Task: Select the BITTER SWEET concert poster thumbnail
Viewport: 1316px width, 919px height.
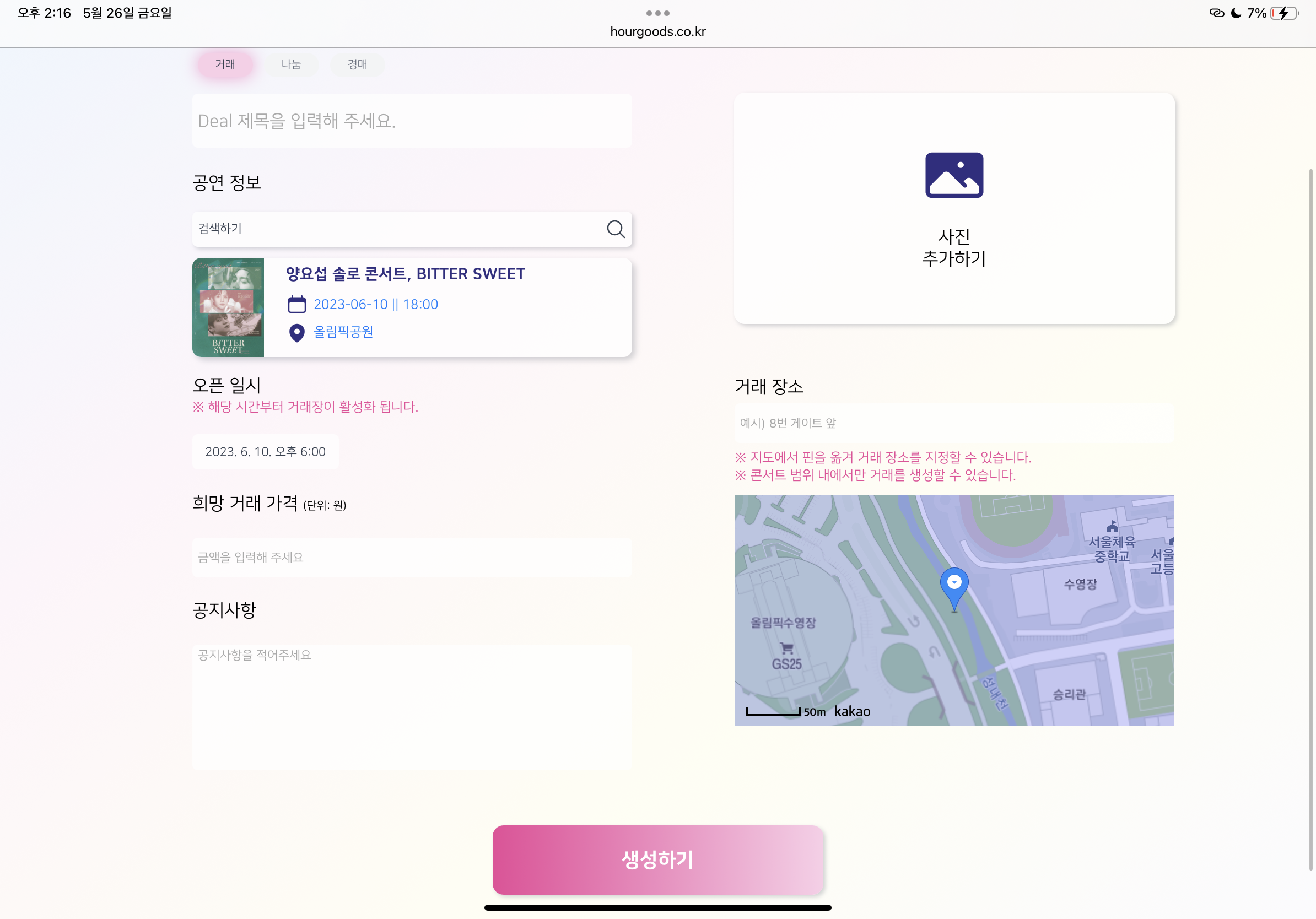Action: click(x=228, y=307)
